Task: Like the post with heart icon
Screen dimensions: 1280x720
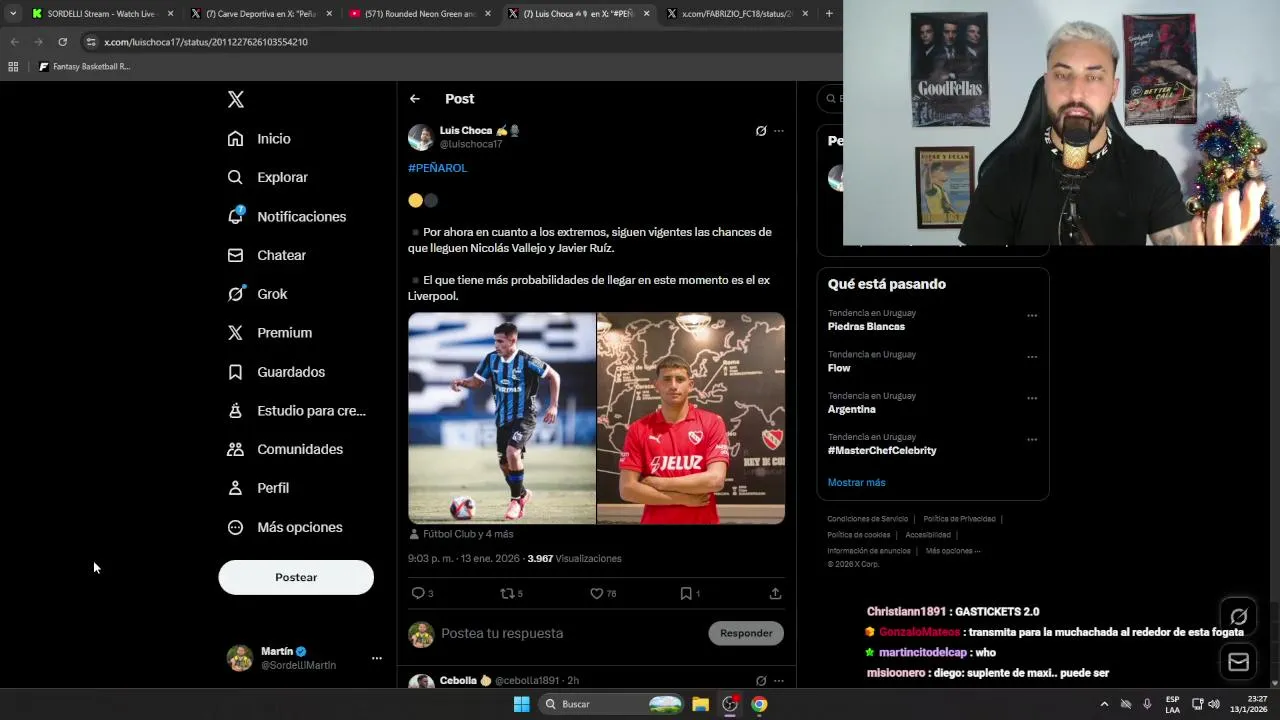Action: 597,593
